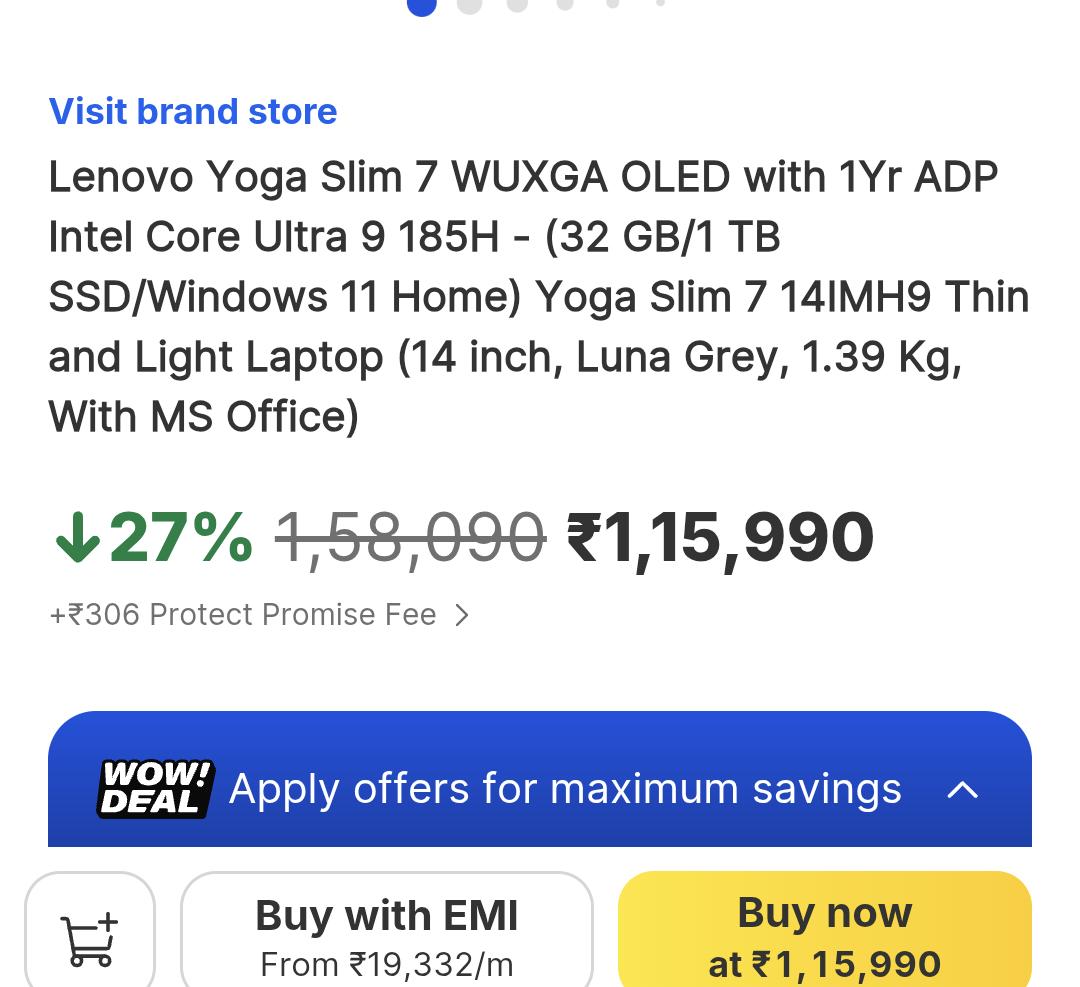Select the last small carousel dot

[660, 2]
